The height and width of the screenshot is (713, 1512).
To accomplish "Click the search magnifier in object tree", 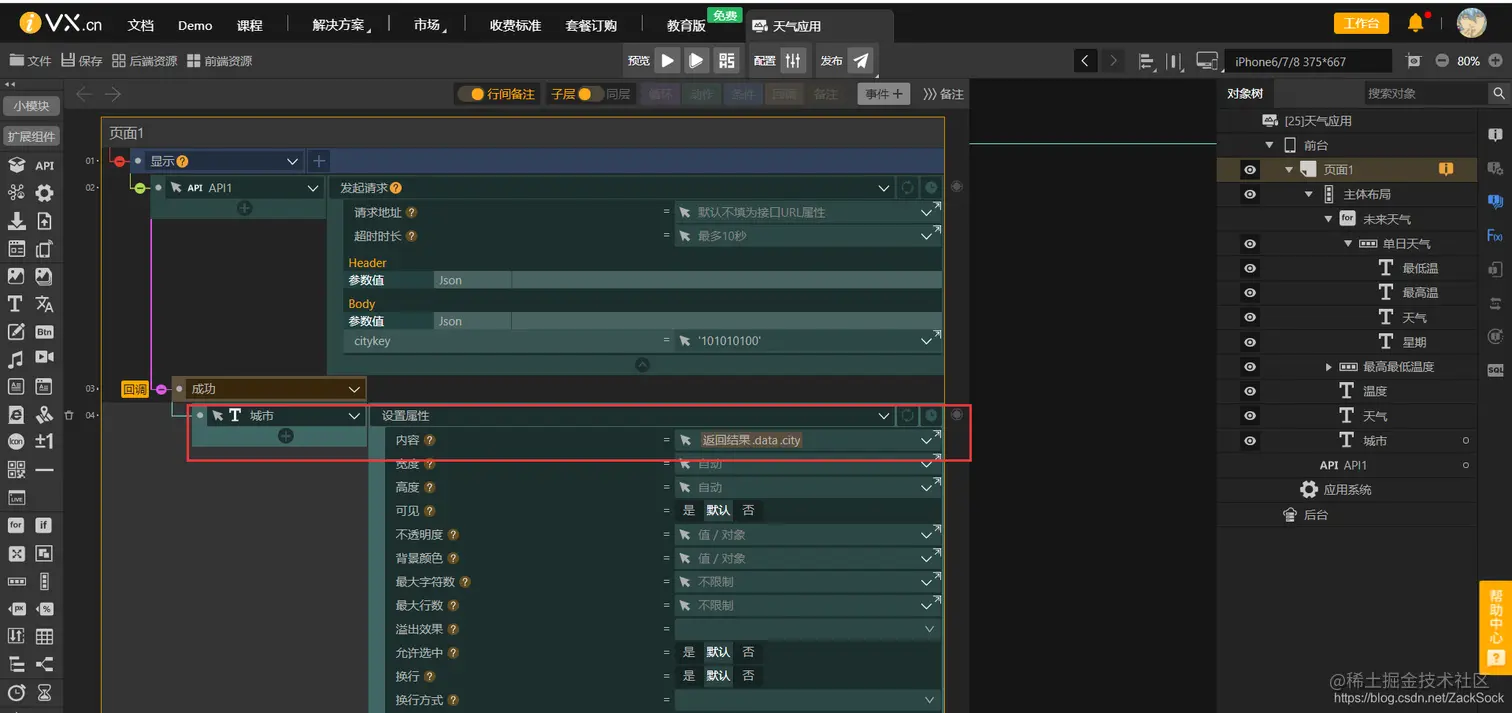I will point(1499,93).
